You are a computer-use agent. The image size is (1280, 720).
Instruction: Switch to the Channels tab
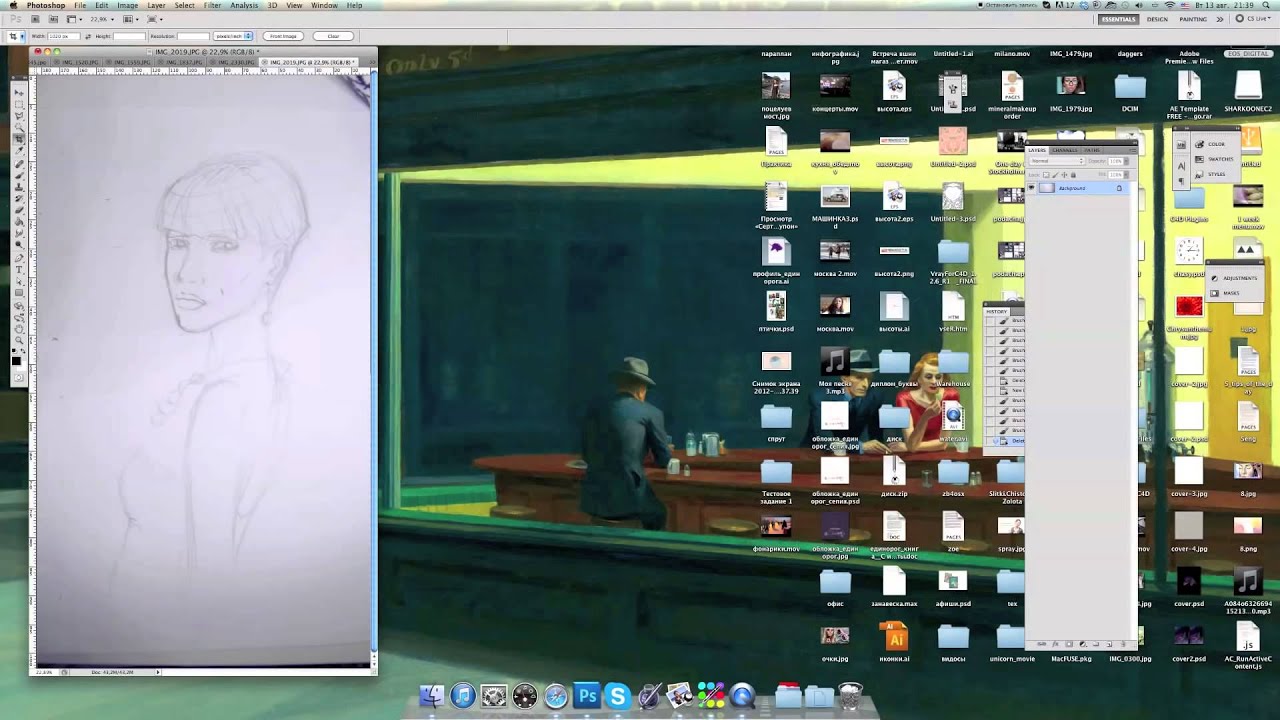click(1065, 150)
